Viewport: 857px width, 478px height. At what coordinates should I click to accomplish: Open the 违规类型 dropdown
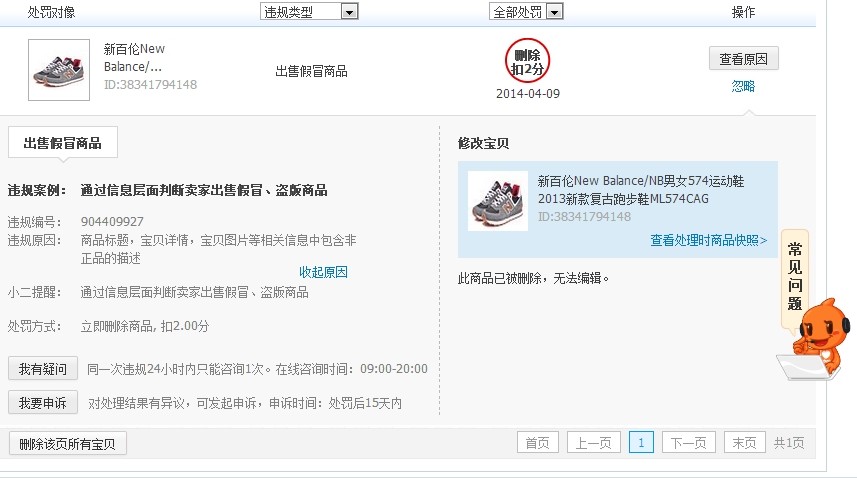[x=309, y=11]
